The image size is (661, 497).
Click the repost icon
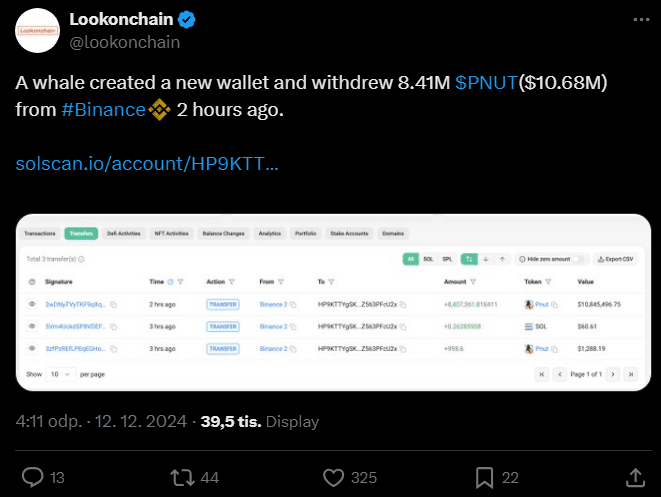[180, 477]
